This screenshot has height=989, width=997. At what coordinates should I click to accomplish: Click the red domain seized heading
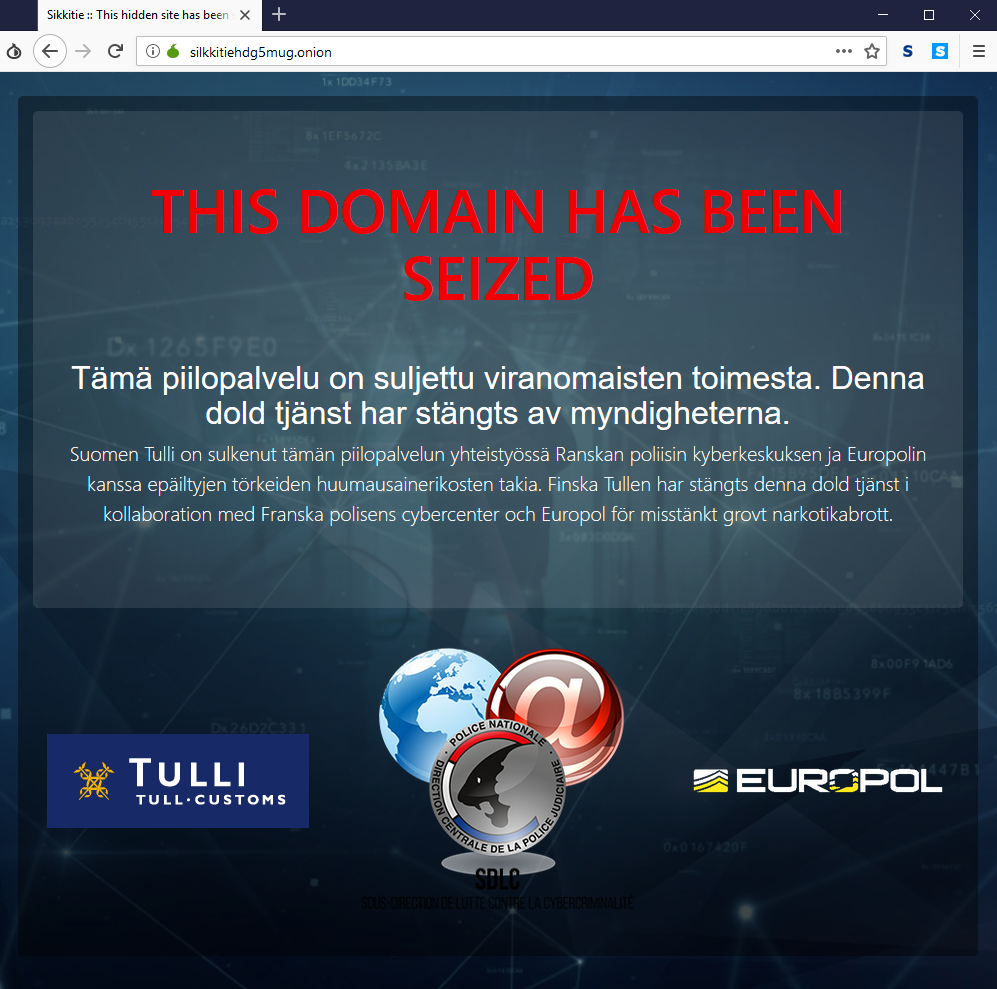tap(498, 245)
